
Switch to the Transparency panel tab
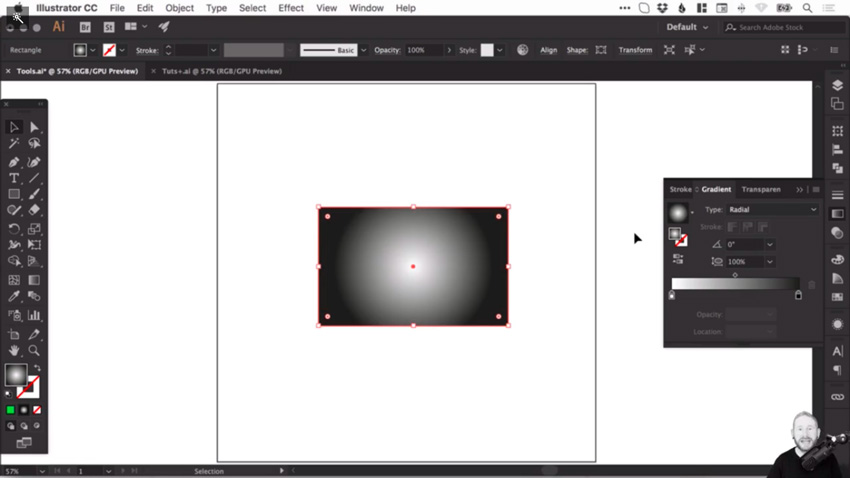(761, 189)
